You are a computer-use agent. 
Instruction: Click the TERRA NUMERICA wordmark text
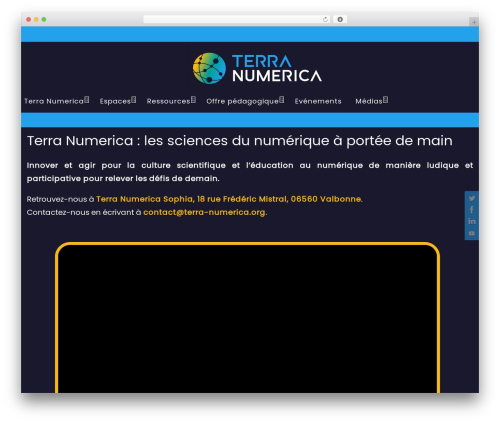click(277, 68)
